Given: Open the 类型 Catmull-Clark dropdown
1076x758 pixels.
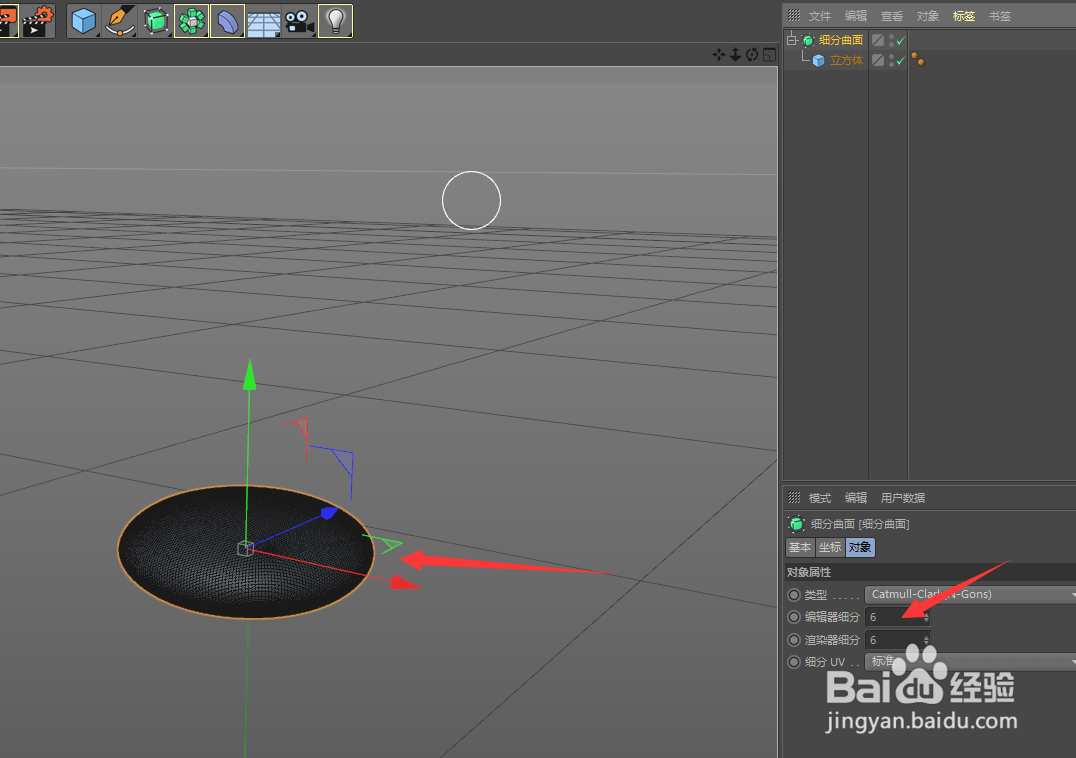Looking at the screenshot, I should coord(970,594).
